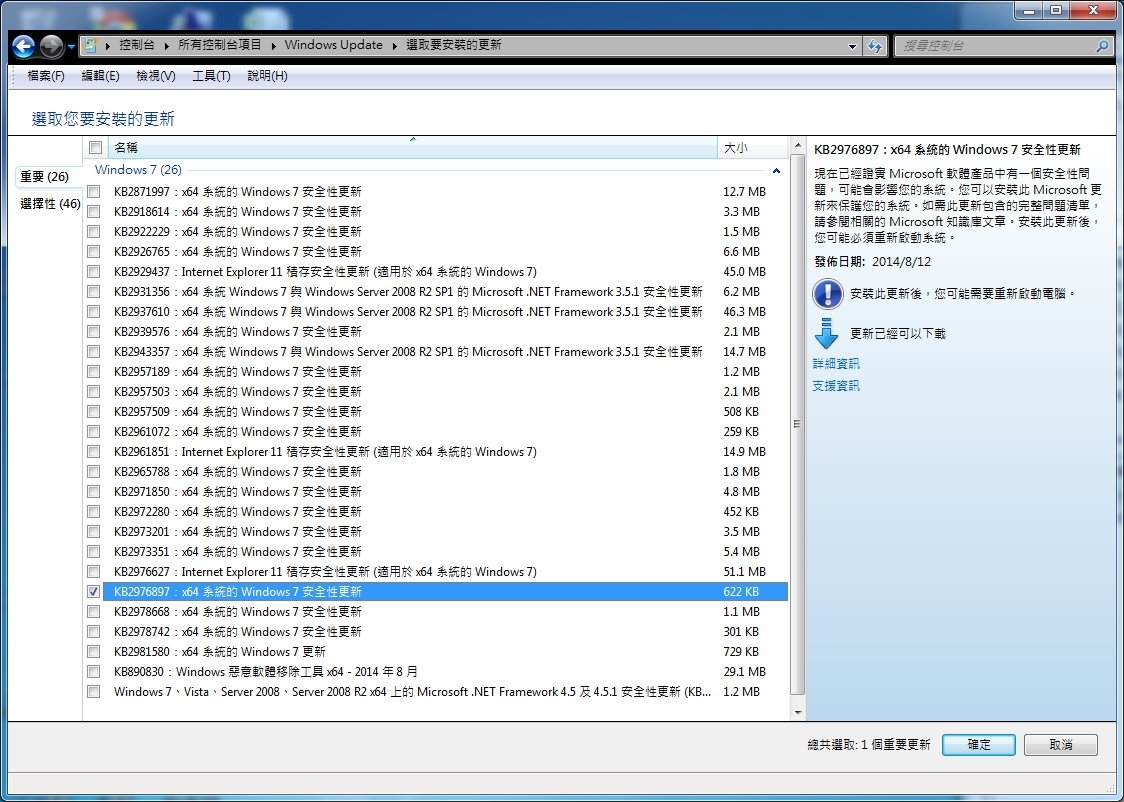Screen dimensions: 1124x802
Task: Refresh the address bar location
Action: 875,46
